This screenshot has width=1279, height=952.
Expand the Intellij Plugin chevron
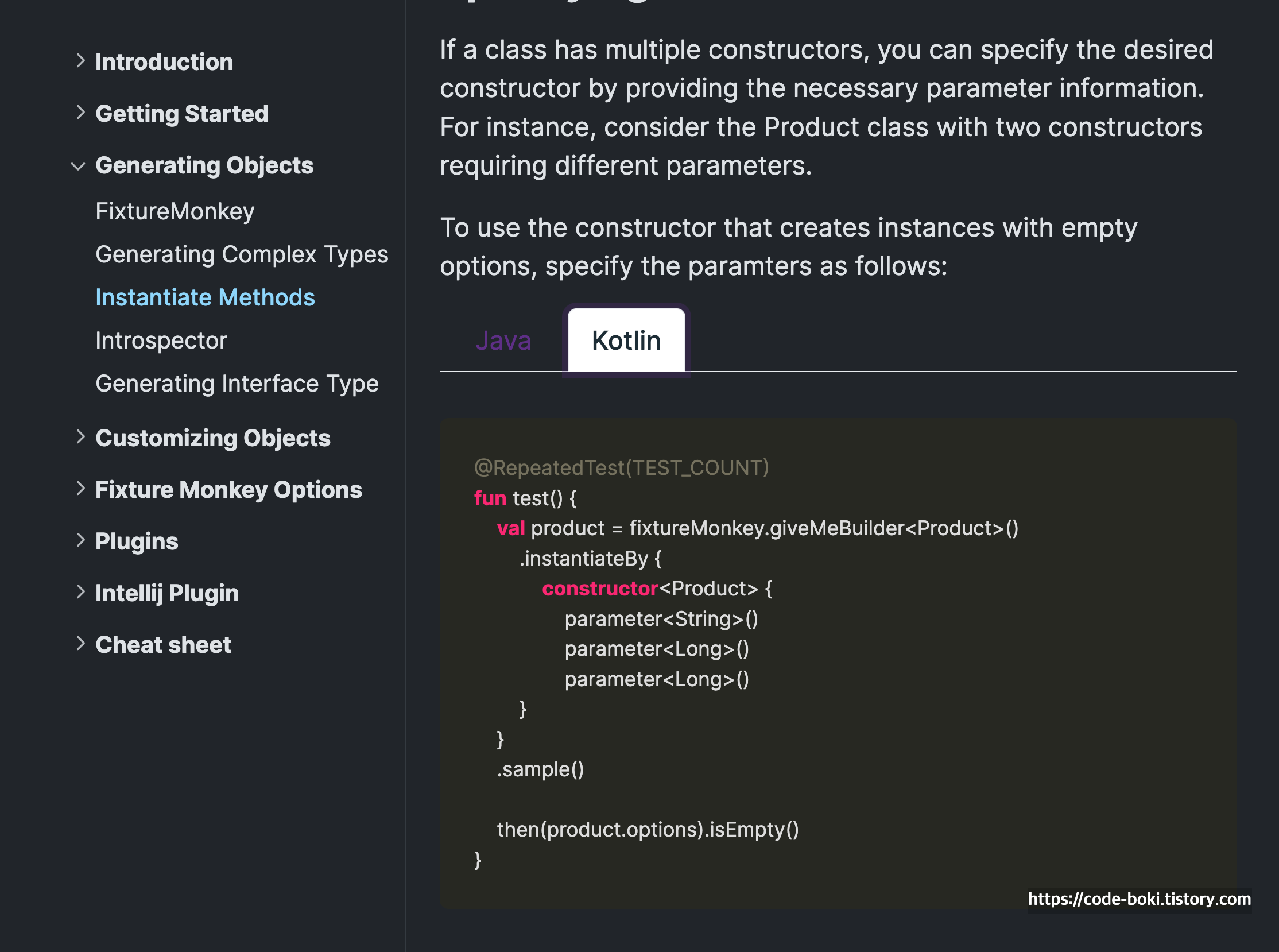(x=81, y=592)
